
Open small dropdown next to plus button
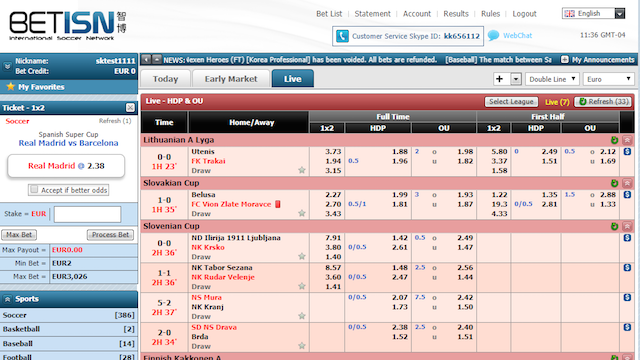(516, 79)
